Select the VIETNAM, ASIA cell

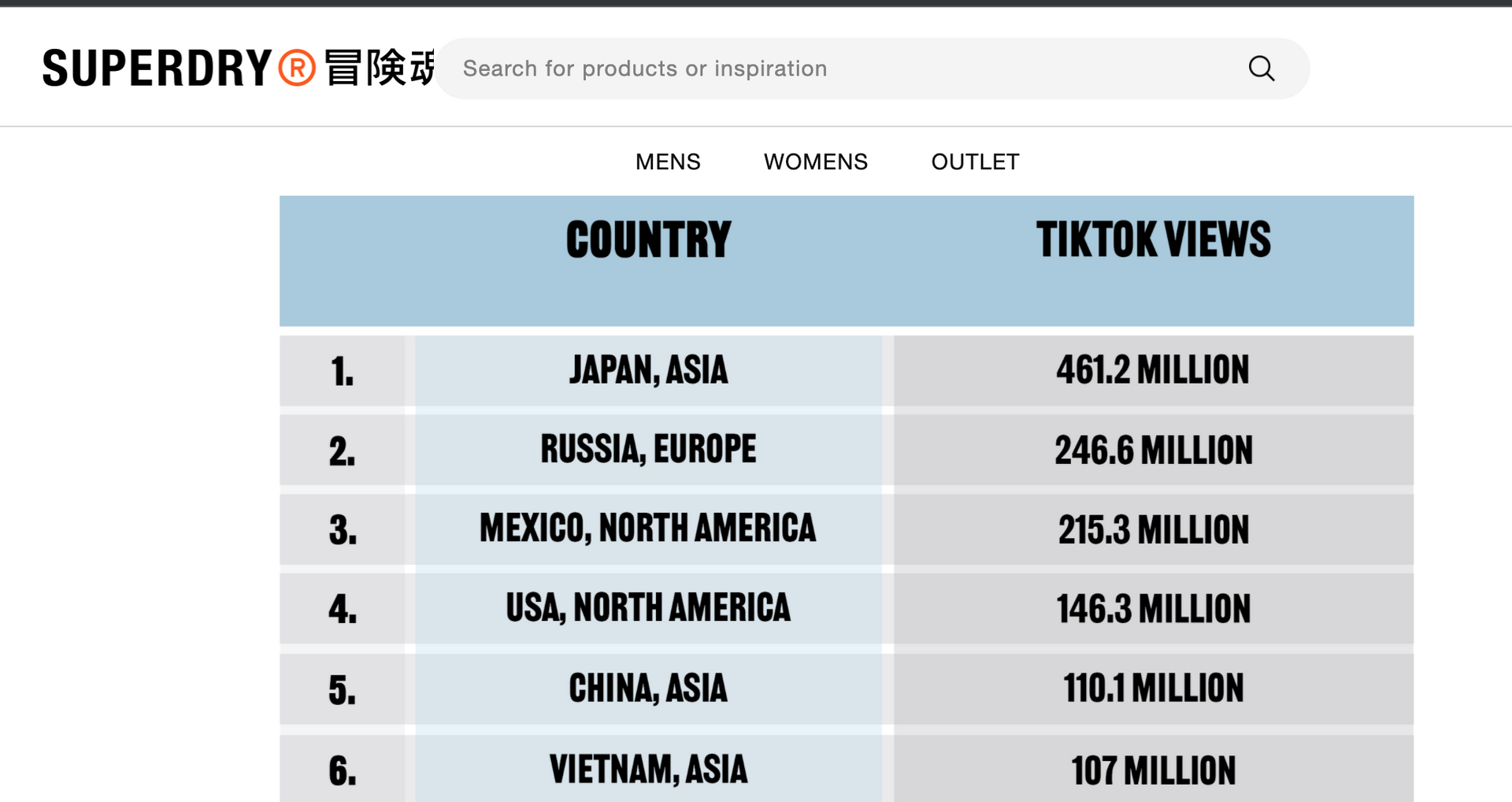click(649, 769)
